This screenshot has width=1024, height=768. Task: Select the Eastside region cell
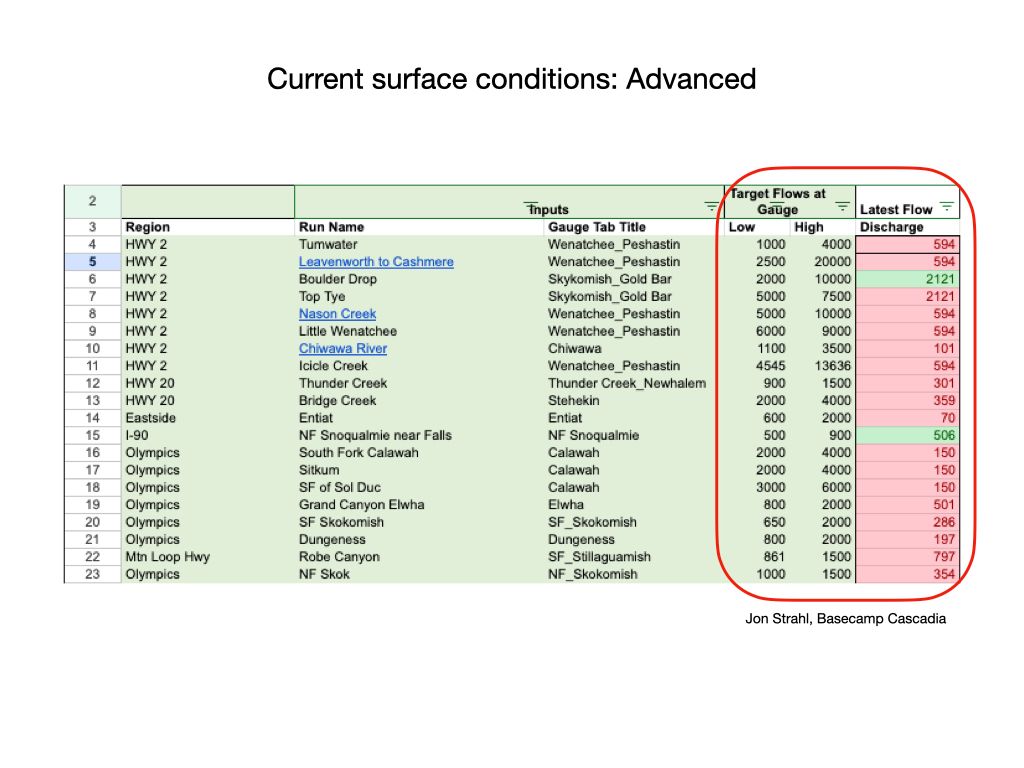point(208,418)
